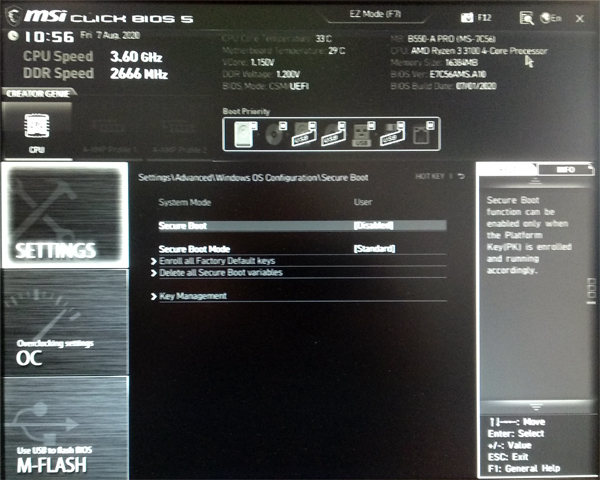The height and width of the screenshot is (480, 600).
Task: Click the +/-: Value hint
Action: pyautogui.click(x=510, y=445)
